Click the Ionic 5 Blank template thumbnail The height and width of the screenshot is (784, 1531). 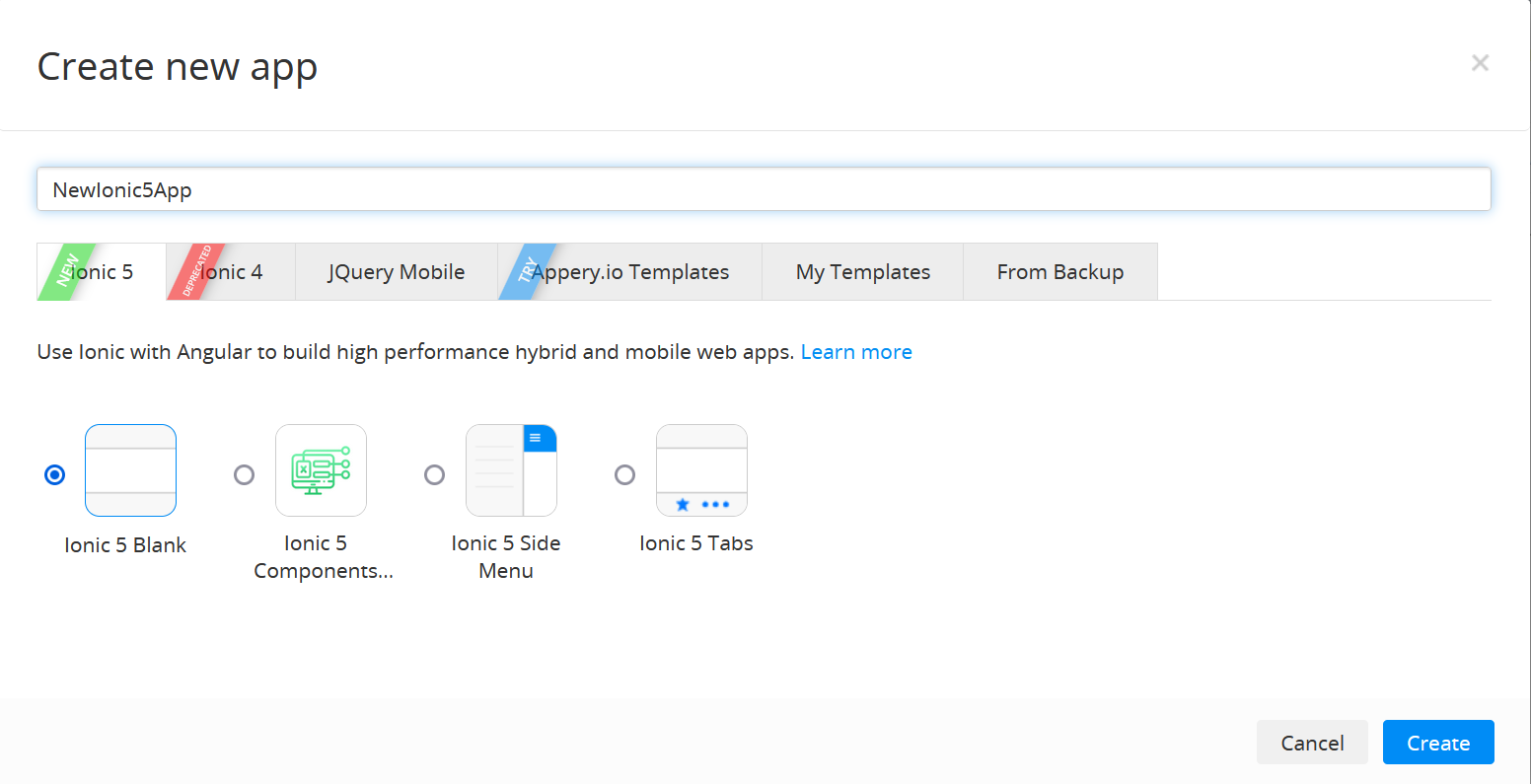click(x=130, y=470)
